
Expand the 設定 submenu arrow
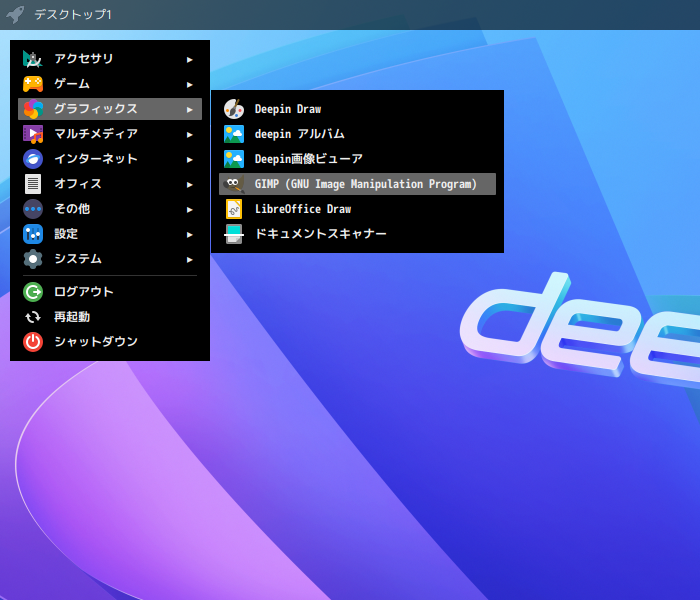(x=190, y=234)
